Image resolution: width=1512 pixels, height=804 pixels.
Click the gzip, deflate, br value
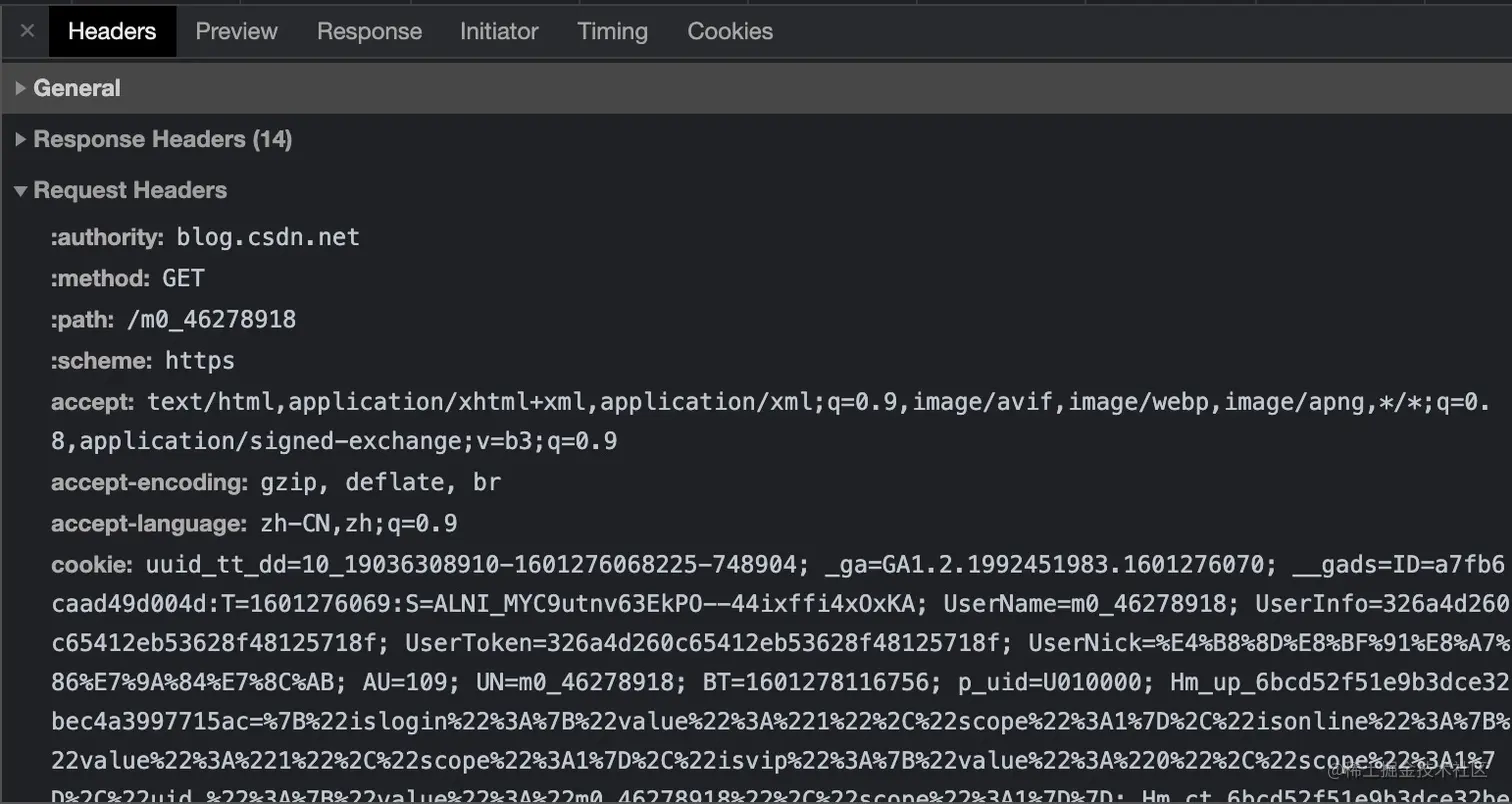(380, 483)
